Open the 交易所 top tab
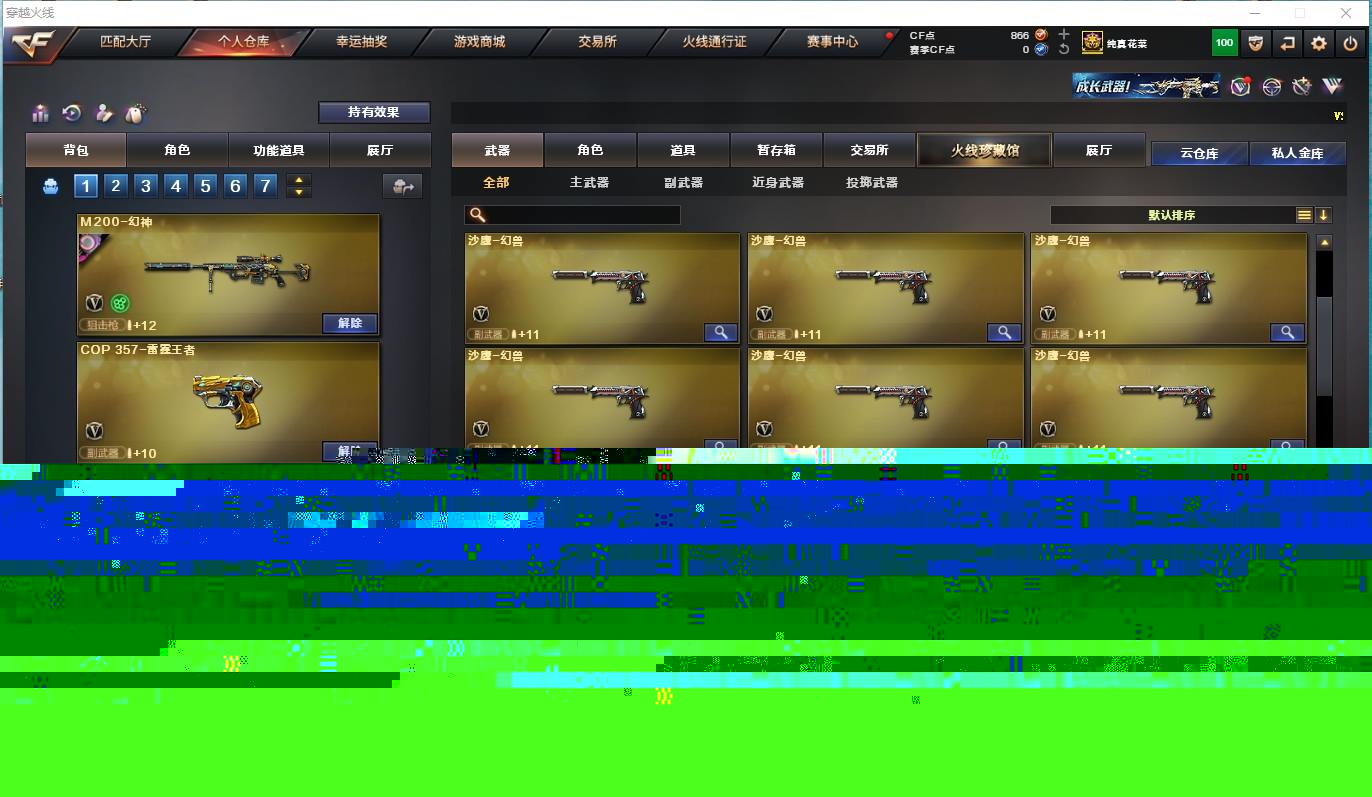 coord(597,42)
